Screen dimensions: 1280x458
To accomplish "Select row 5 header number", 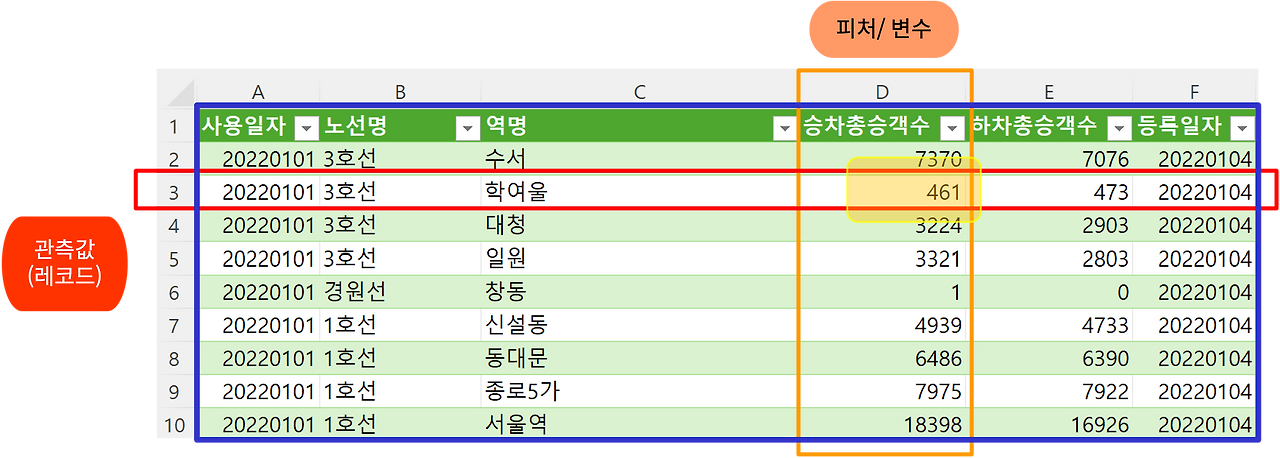I will (x=174, y=258).
